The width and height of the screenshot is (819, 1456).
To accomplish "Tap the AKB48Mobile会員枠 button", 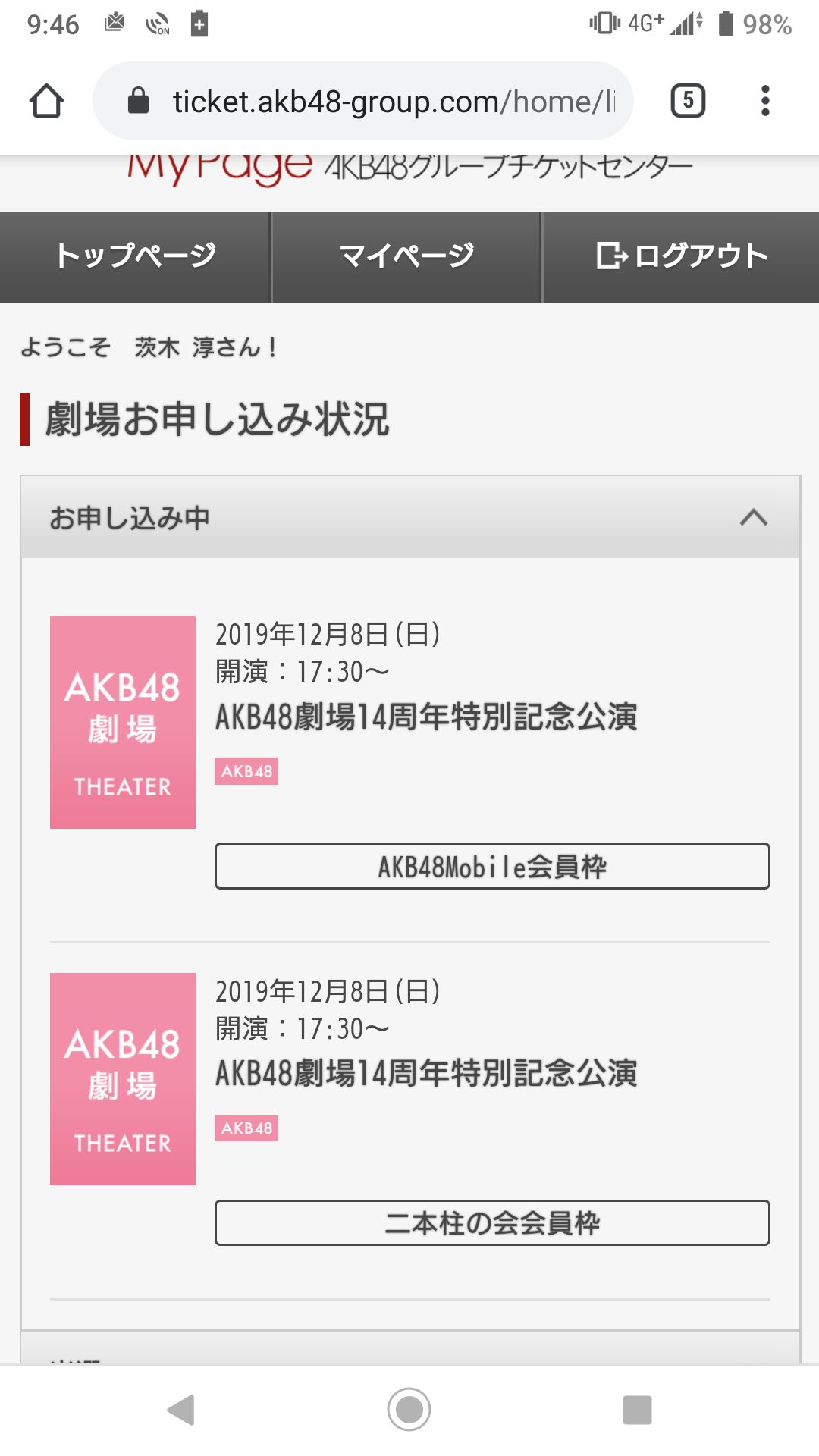I will click(x=492, y=866).
